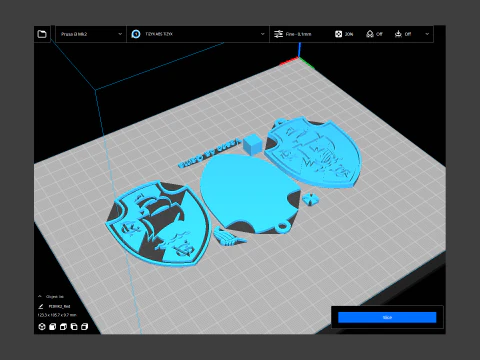Open file with the folder icon
Image resolution: width=480 pixels, height=360 pixels.
(x=42, y=34)
